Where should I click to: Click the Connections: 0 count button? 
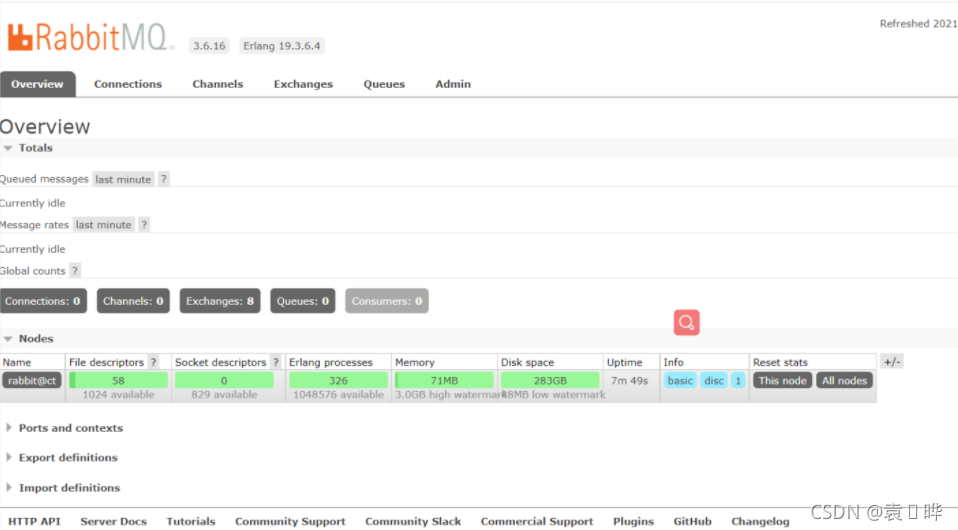(x=43, y=301)
